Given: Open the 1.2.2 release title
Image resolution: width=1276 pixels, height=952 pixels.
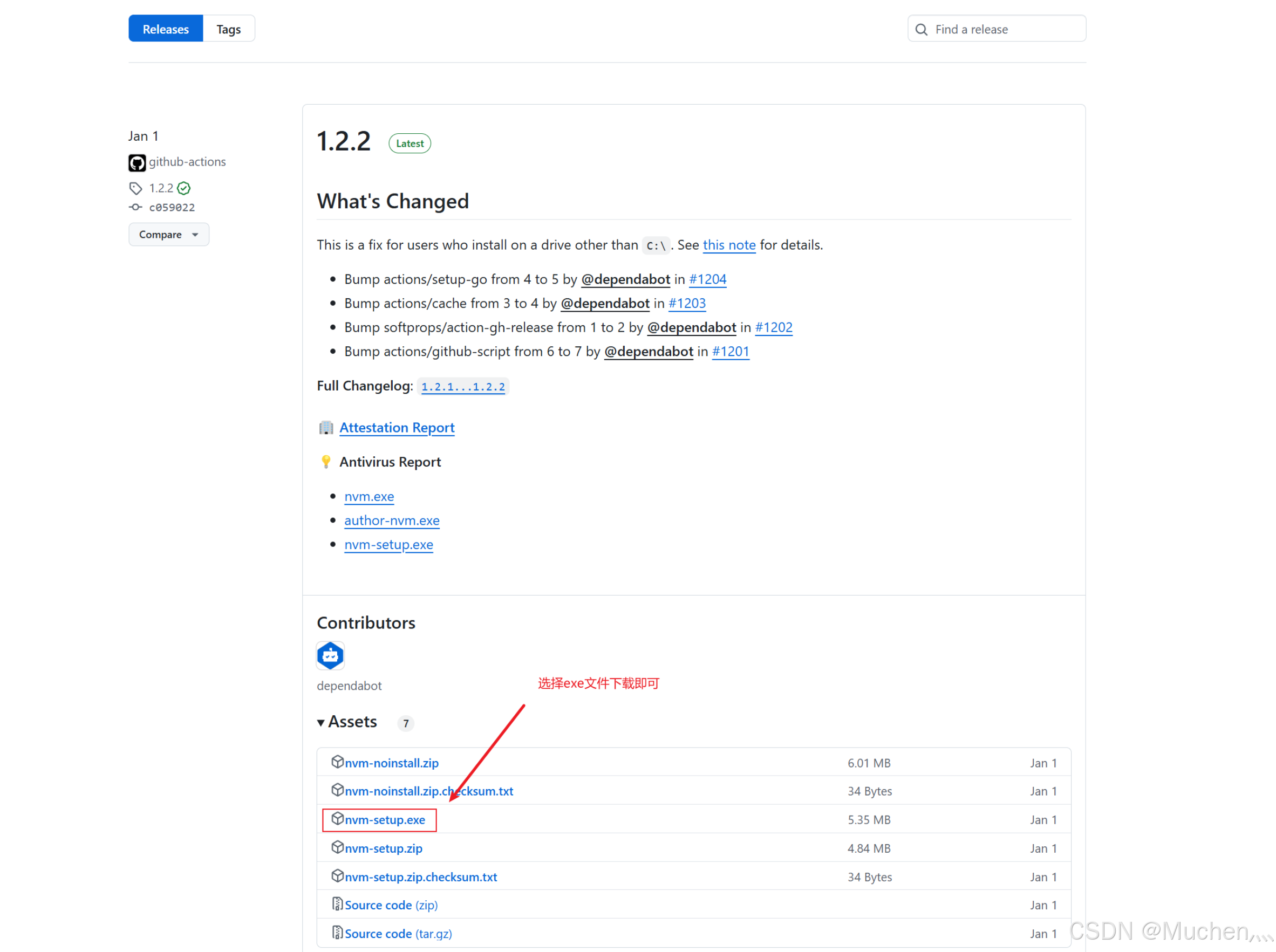Looking at the screenshot, I should pos(344,142).
